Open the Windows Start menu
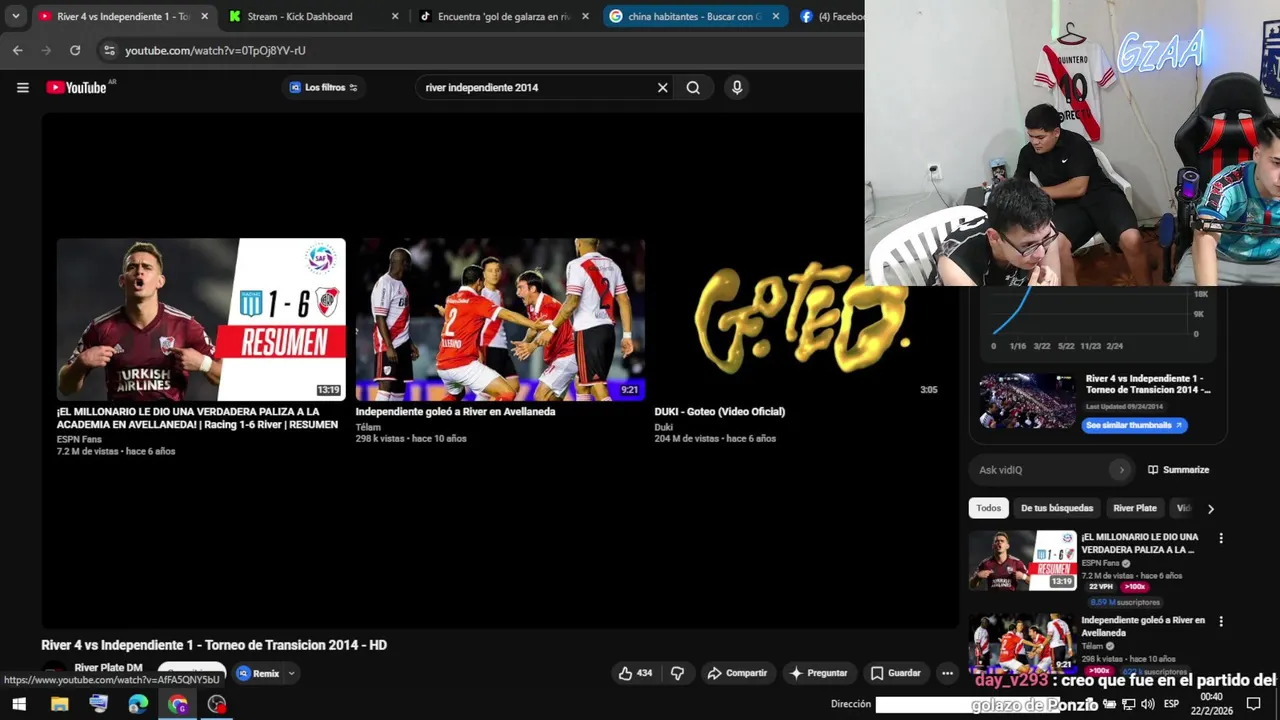 [19, 704]
